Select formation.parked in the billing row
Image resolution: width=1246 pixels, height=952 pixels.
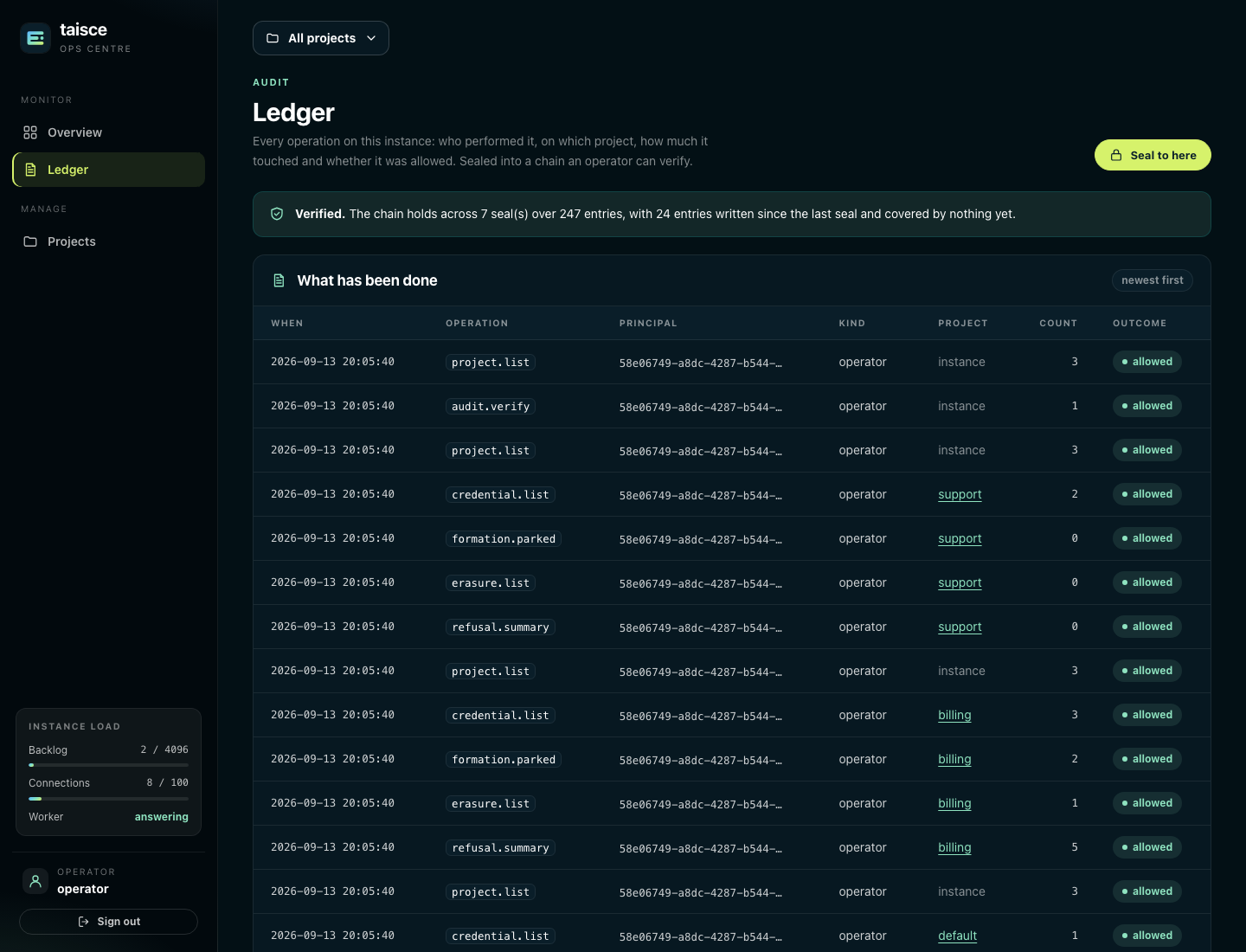pyautogui.click(x=504, y=760)
